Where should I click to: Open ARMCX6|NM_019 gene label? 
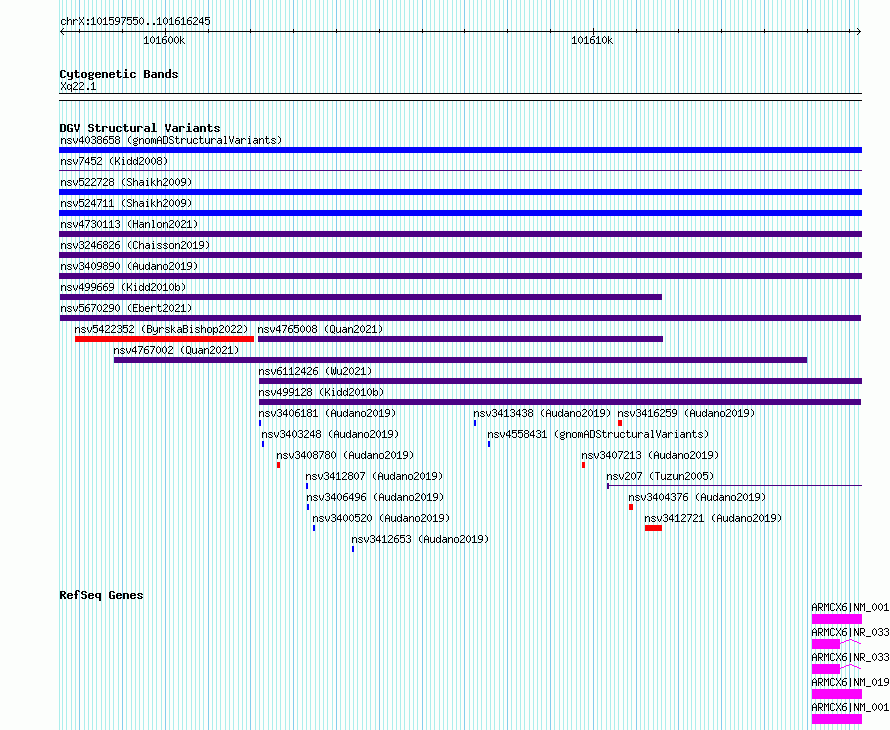click(x=850, y=682)
